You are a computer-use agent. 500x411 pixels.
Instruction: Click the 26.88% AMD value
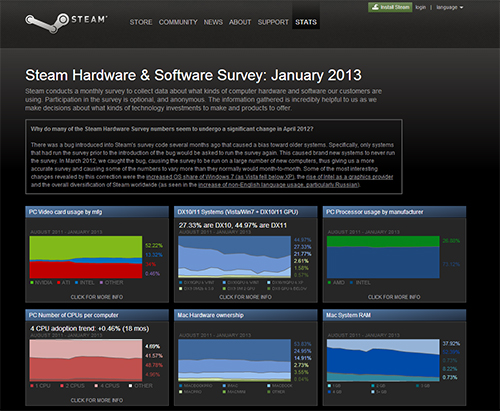click(451, 241)
